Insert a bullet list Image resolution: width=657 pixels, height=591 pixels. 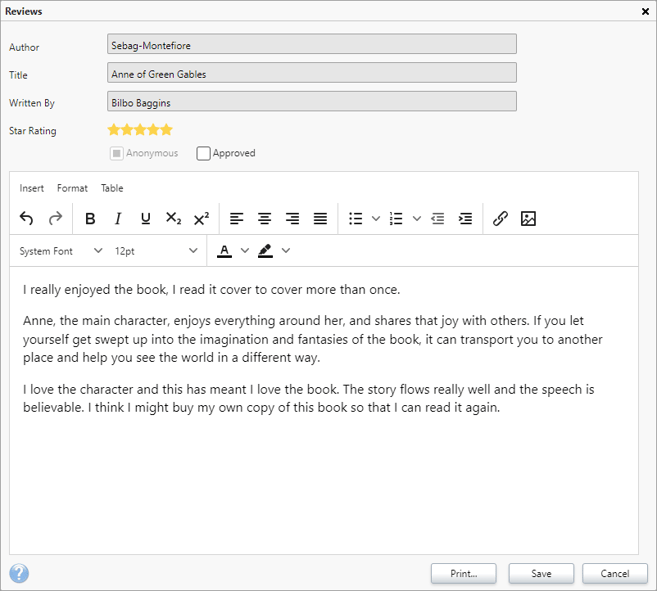356,218
